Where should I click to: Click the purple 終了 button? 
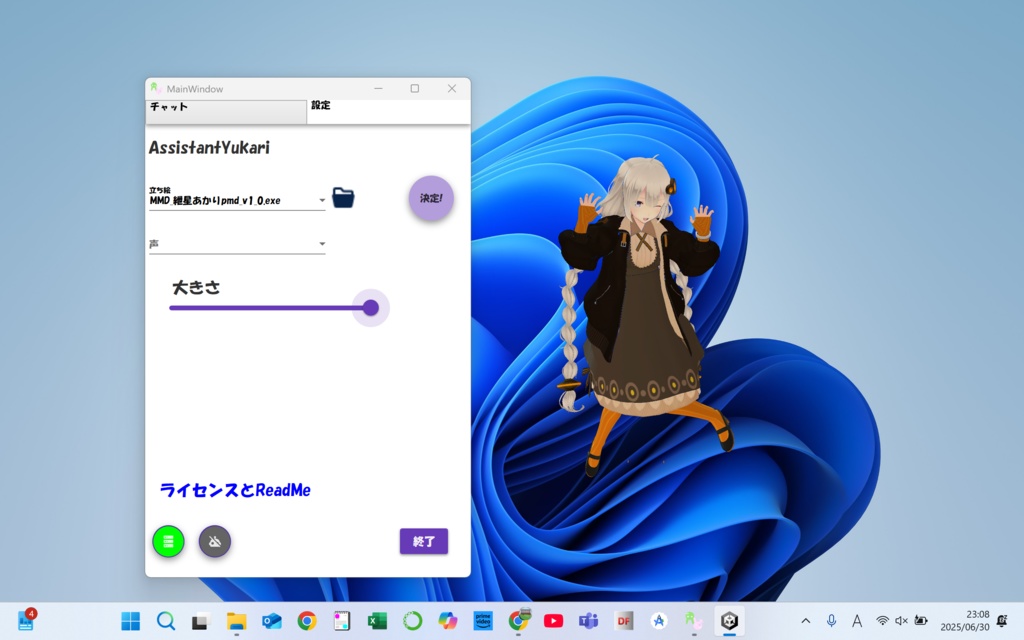(424, 541)
